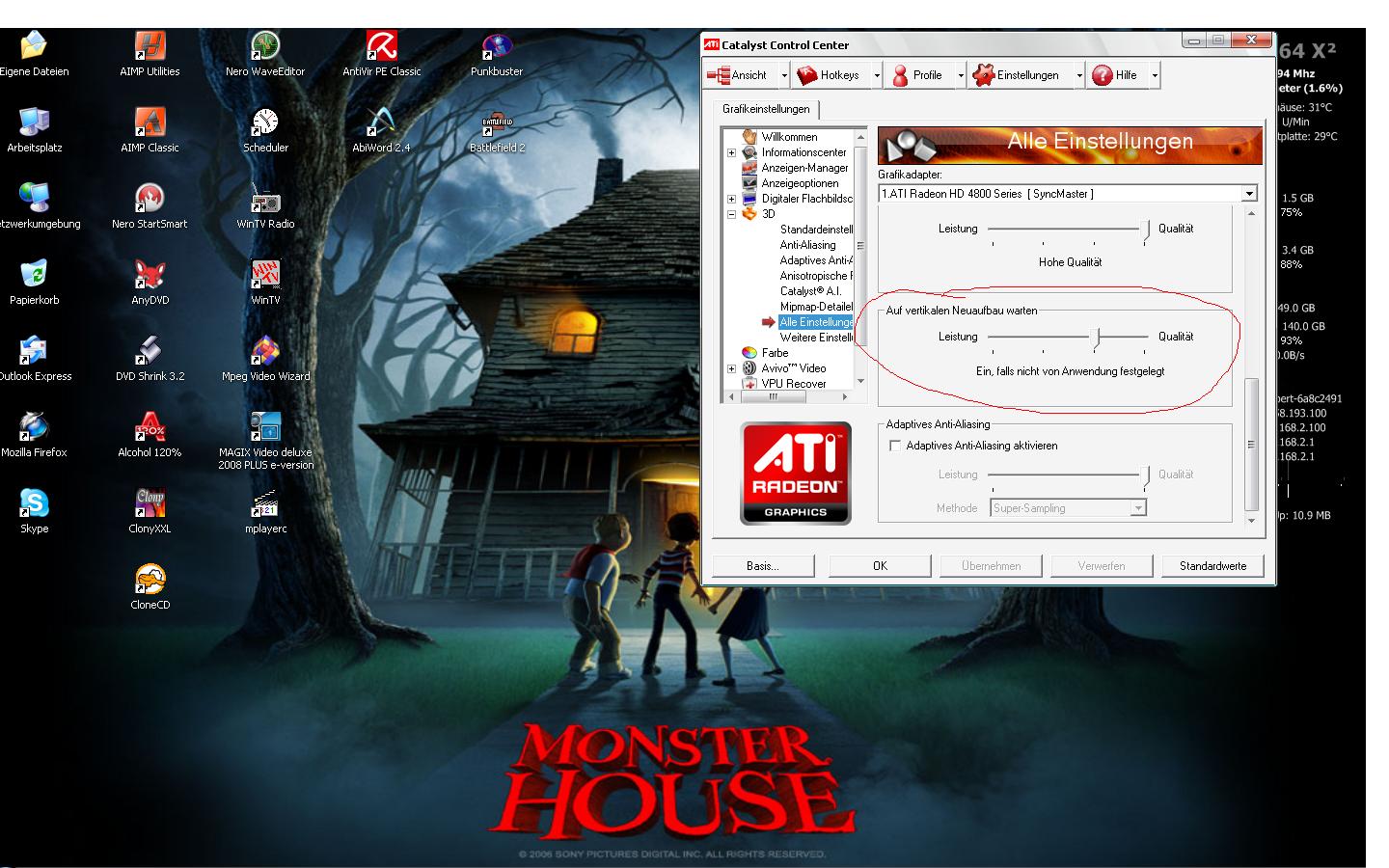Click the Hotkeys toolbar button
Viewport: 1389px width, 868px height.
(x=831, y=75)
